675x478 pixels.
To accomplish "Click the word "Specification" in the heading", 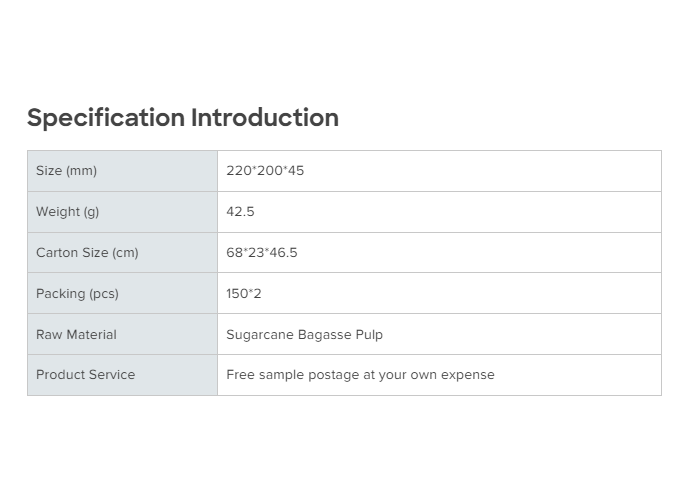I will [106, 118].
